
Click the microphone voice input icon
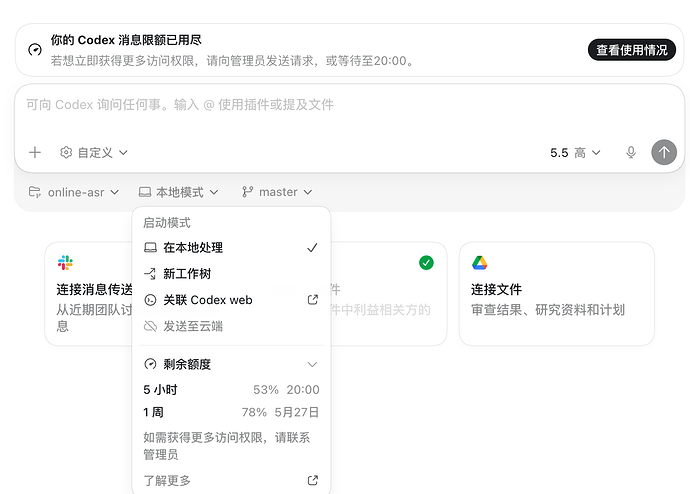631,153
